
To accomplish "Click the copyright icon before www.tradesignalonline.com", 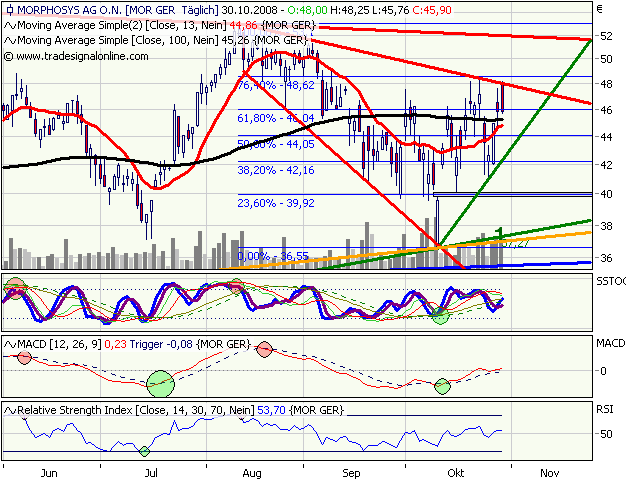I will [9, 56].
